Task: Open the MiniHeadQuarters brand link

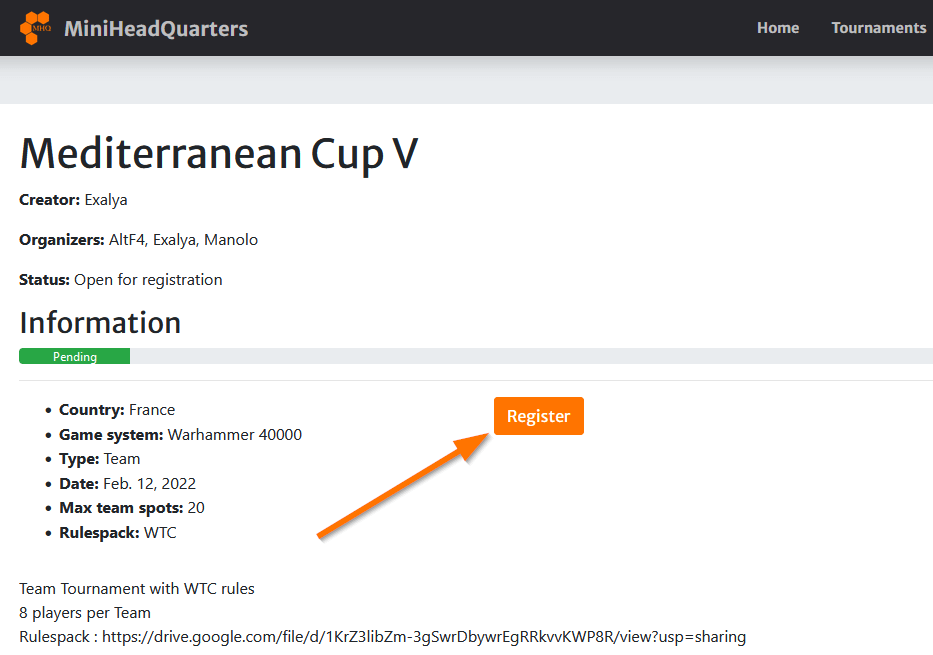Action: pos(155,28)
